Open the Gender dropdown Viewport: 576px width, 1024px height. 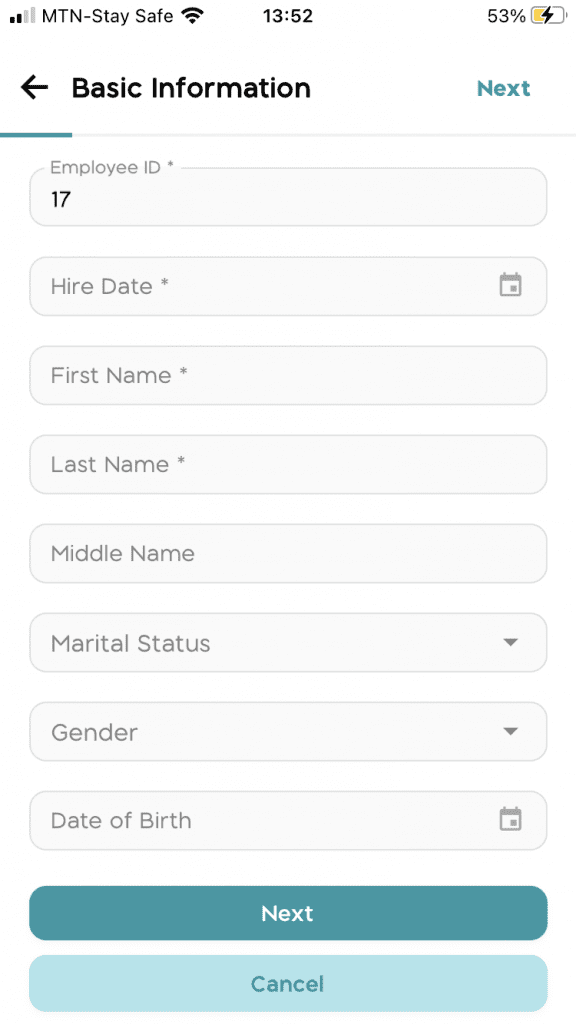tap(288, 731)
